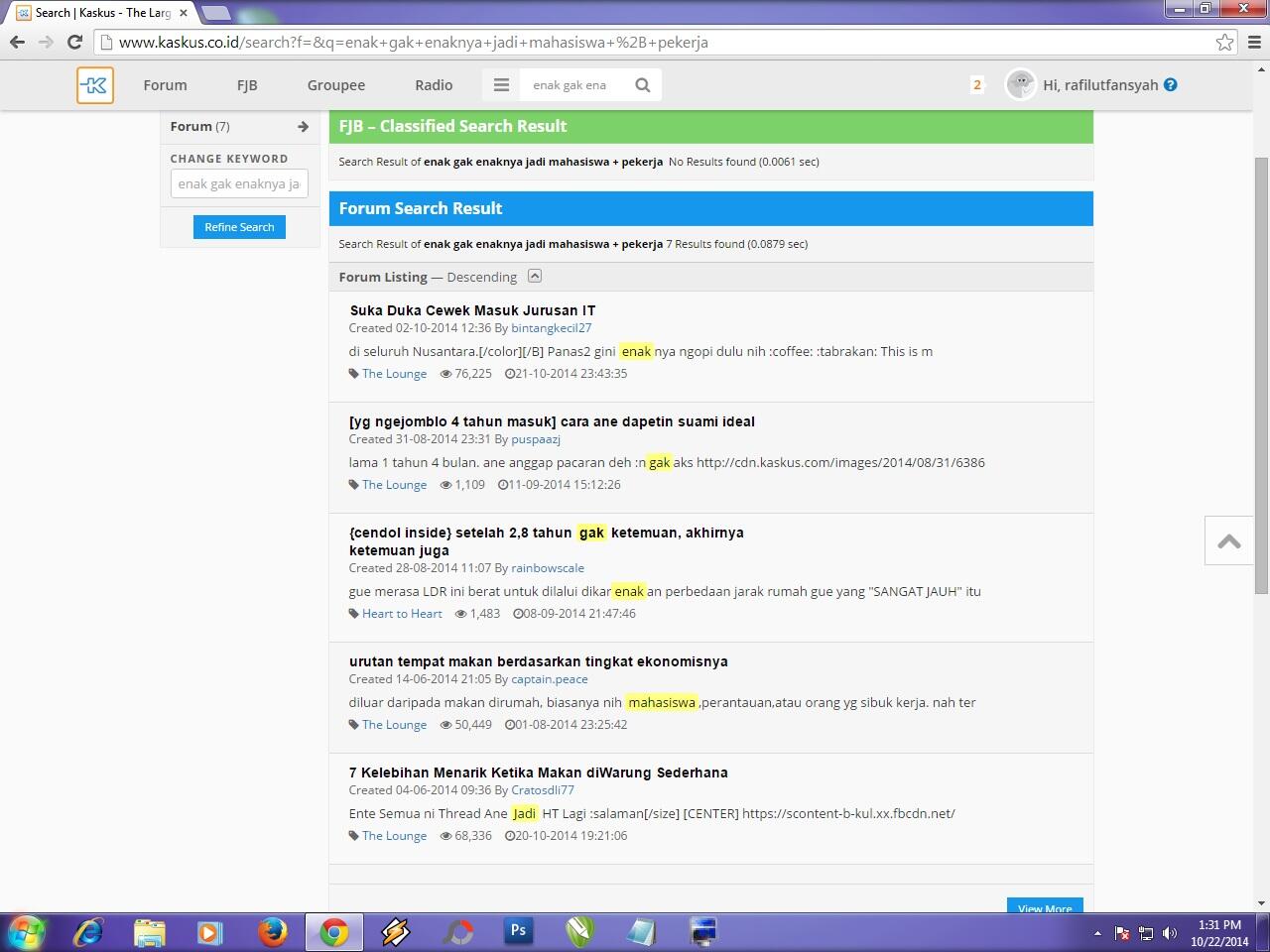Open thread about ngejomblo 4 tahun masuk

pos(552,421)
